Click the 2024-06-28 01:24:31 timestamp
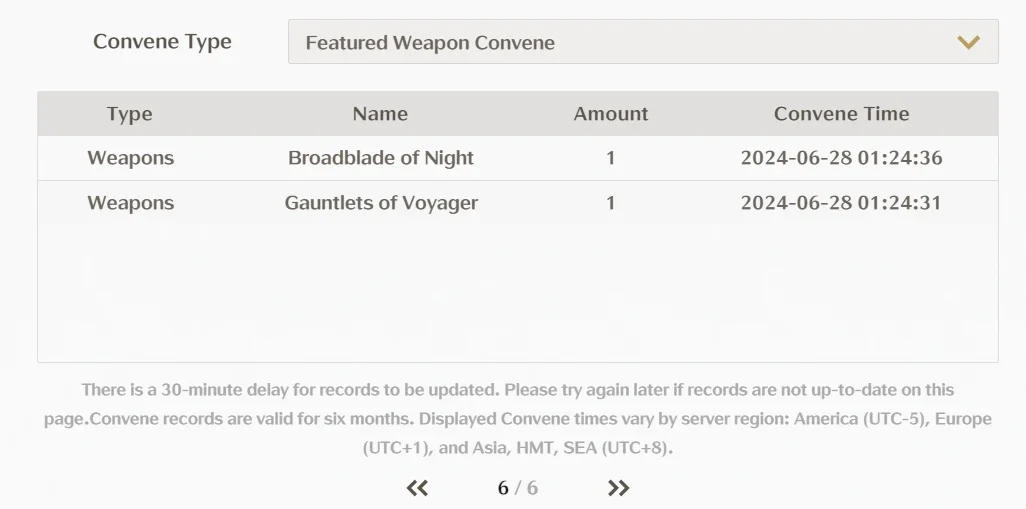 tap(841, 203)
